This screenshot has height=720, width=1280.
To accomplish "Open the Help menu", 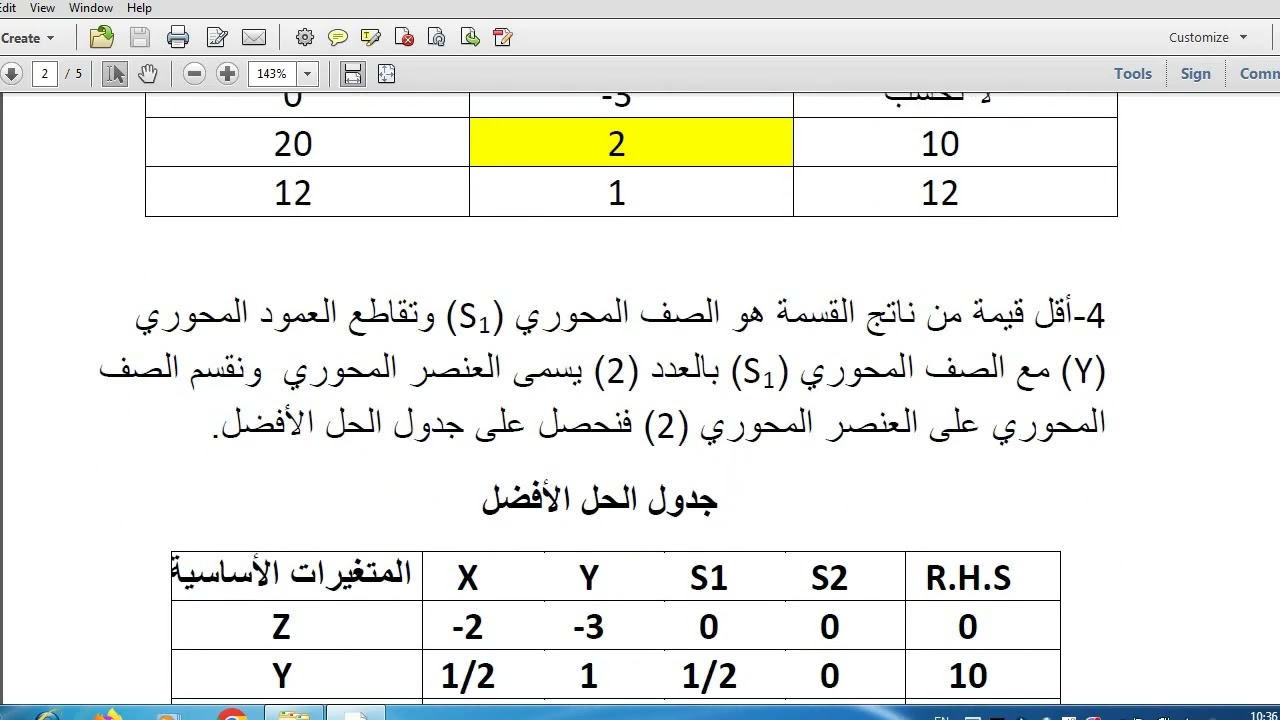I will (139, 8).
